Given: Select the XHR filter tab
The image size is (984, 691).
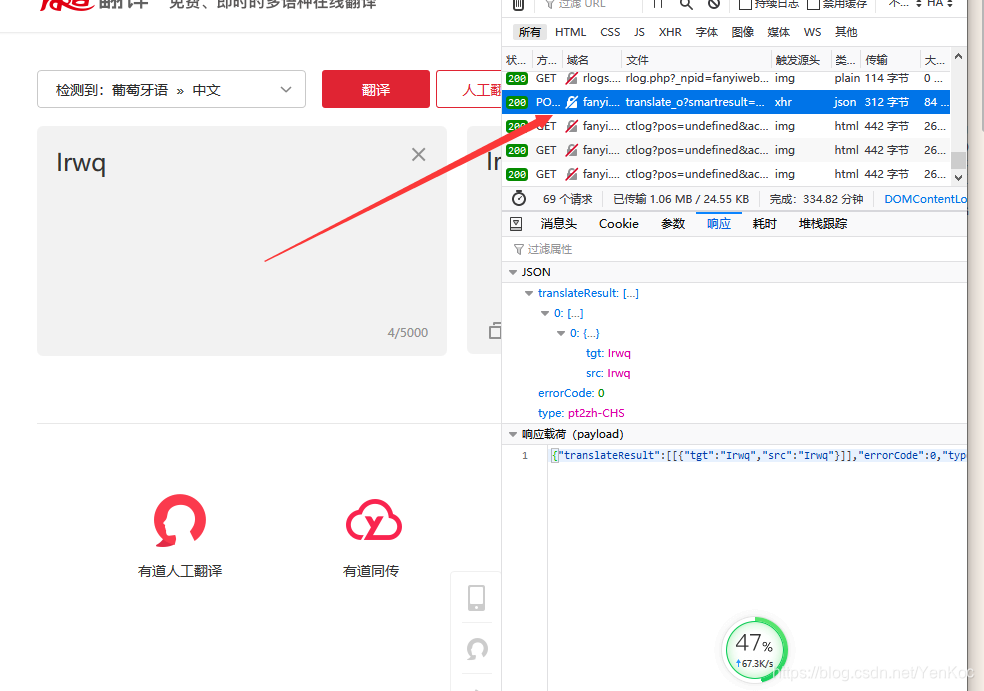Looking at the screenshot, I should pos(670,32).
